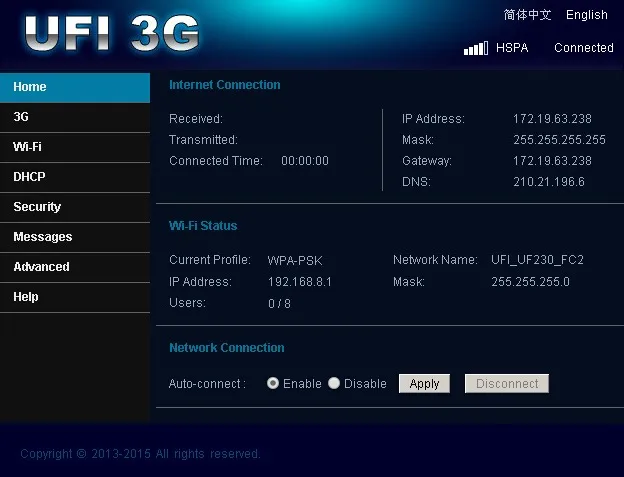The image size is (624, 477).
Task: Open the DHCP menu item
Action: 75,177
